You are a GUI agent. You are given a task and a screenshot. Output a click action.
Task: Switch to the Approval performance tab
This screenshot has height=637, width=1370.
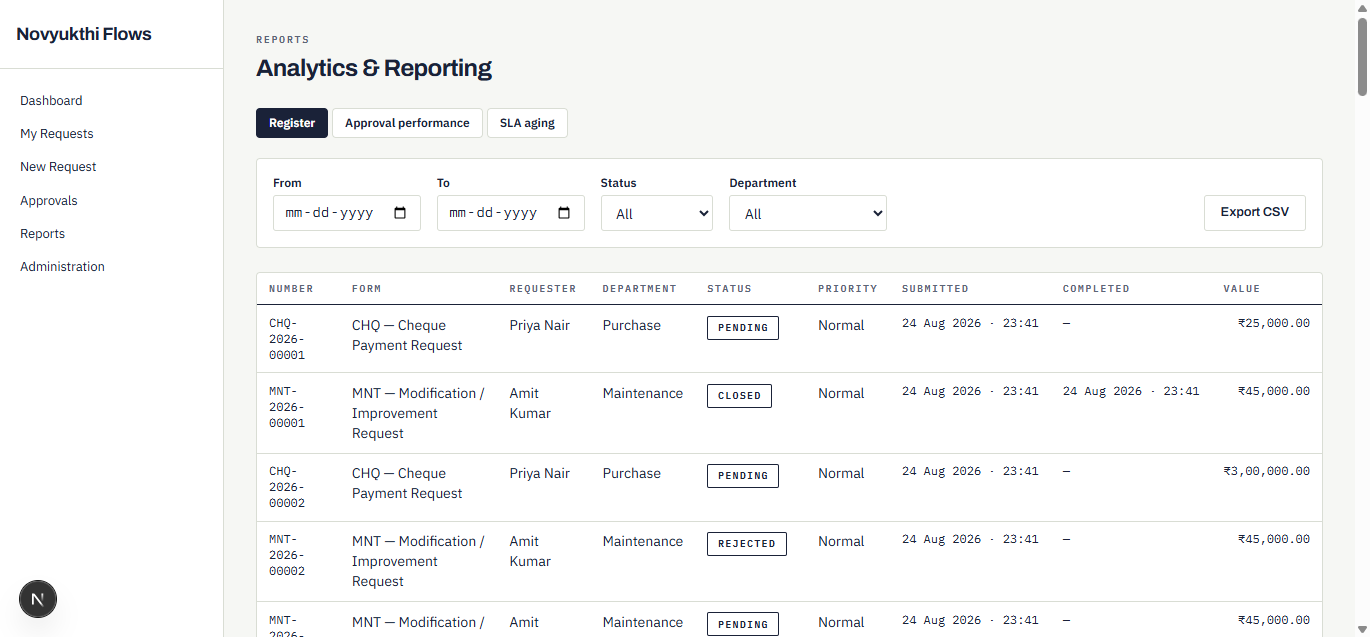pos(407,123)
